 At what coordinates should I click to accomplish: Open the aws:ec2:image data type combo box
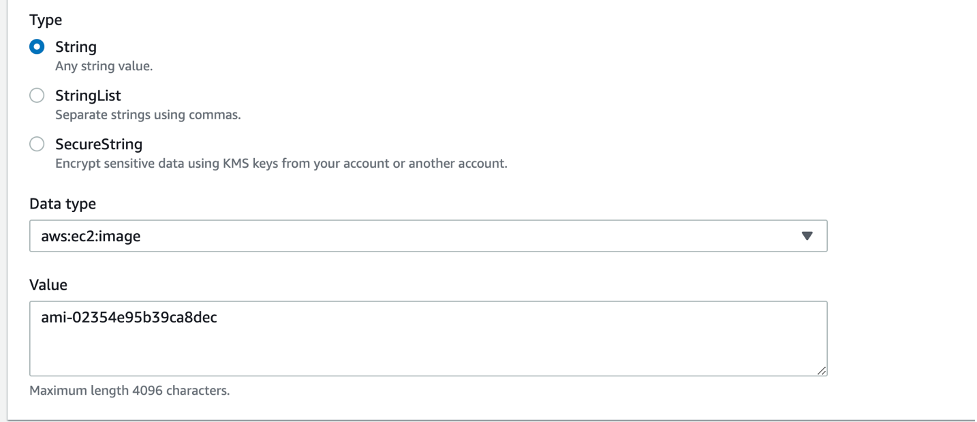click(428, 237)
